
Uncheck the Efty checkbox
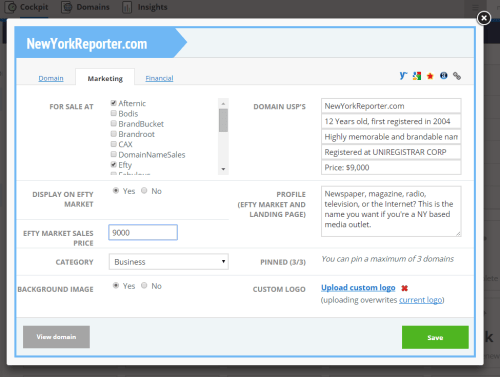coord(114,165)
